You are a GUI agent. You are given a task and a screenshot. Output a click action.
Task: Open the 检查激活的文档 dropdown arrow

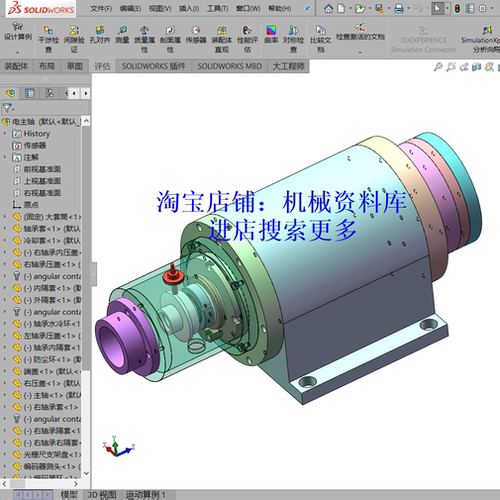tap(360, 52)
